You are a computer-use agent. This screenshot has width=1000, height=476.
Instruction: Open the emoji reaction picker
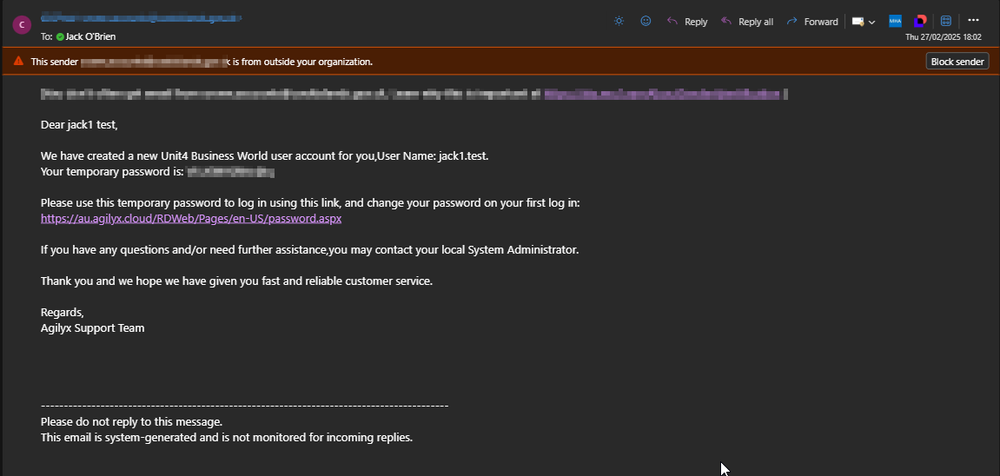tap(646, 21)
